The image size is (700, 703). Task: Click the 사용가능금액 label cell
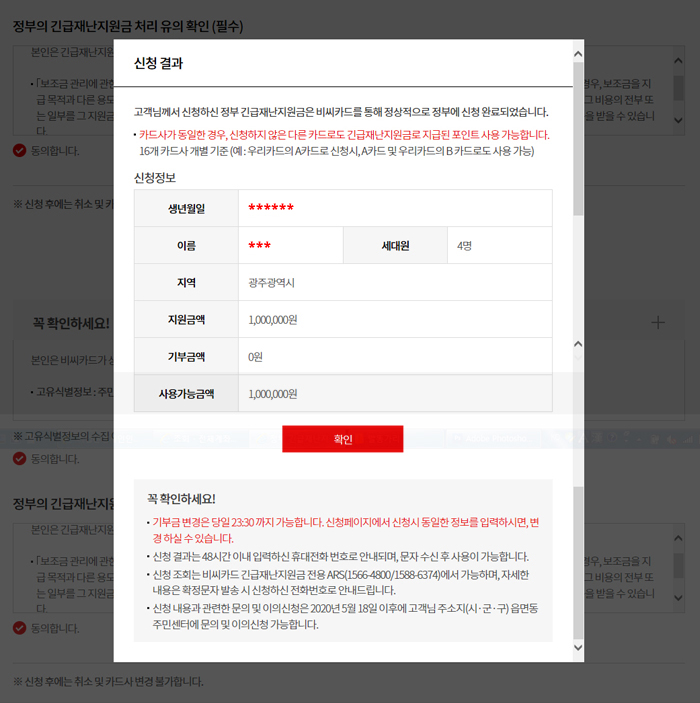coord(186,394)
